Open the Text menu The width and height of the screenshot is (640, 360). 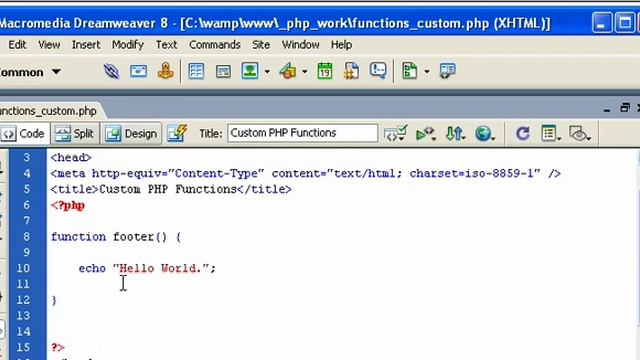pos(166,44)
